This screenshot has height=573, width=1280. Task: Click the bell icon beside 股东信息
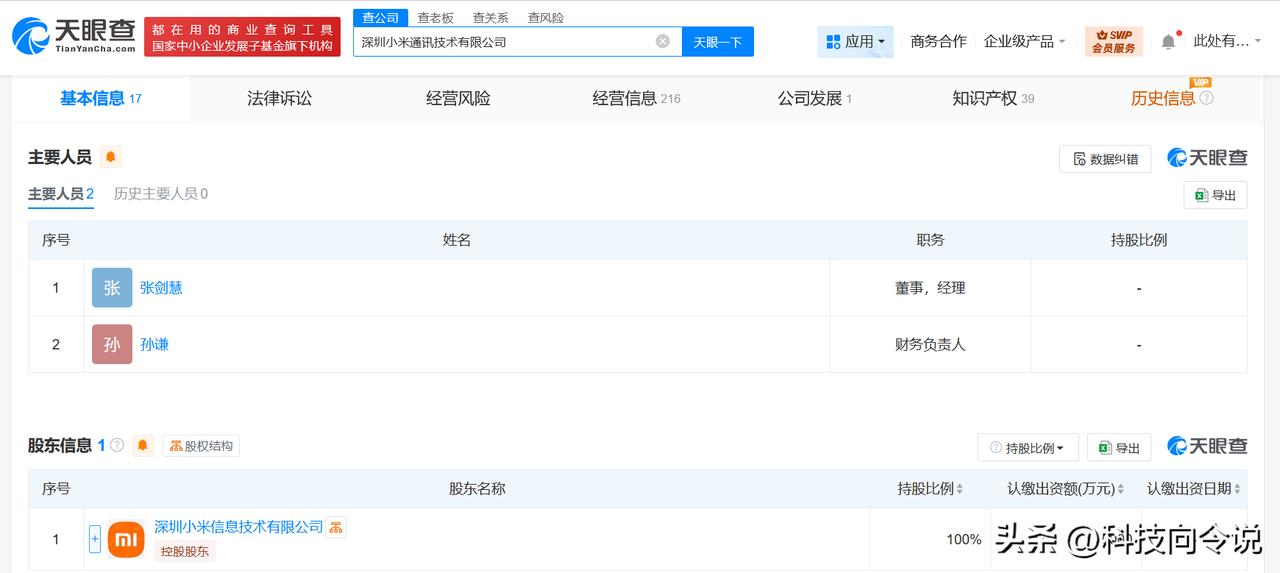143,445
